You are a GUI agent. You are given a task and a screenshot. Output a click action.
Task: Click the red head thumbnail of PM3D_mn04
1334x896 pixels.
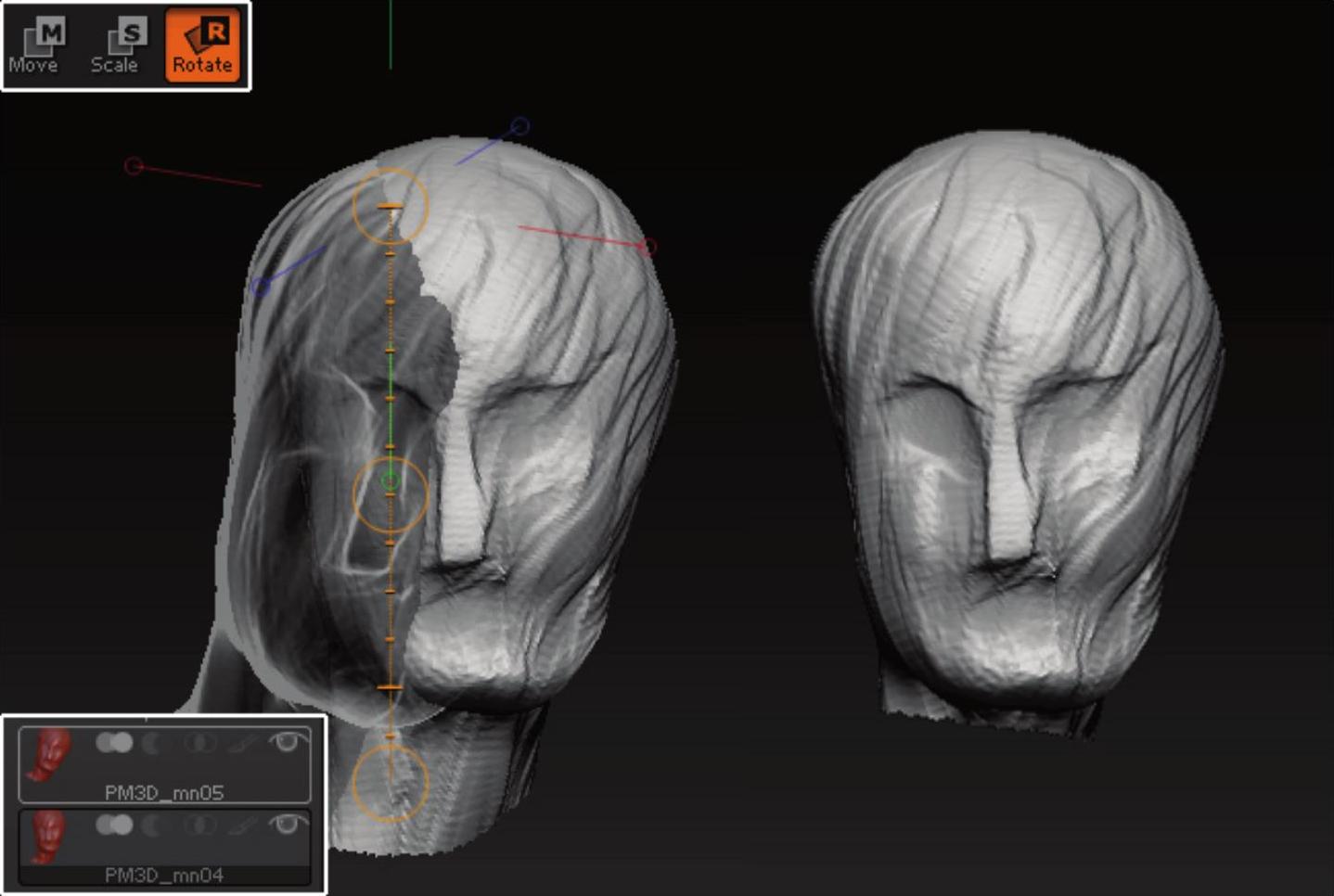click(48, 835)
